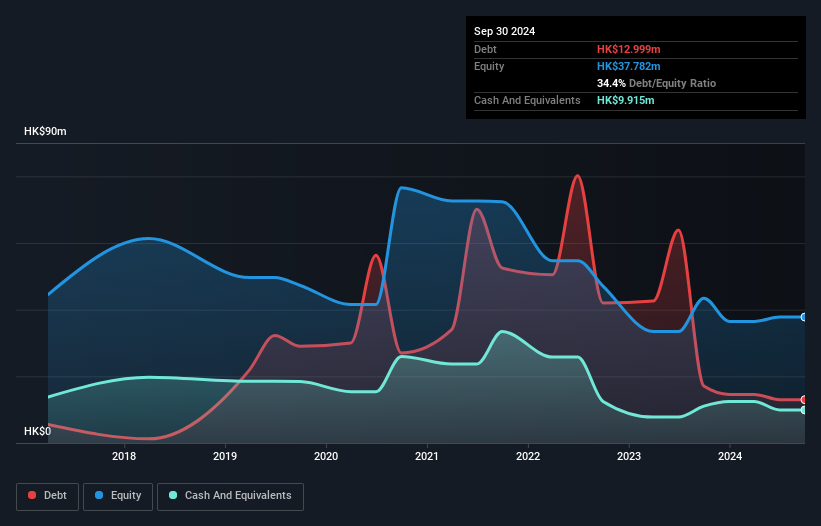
Task: Select the teal Cash endpoint marker
Action: [804, 410]
